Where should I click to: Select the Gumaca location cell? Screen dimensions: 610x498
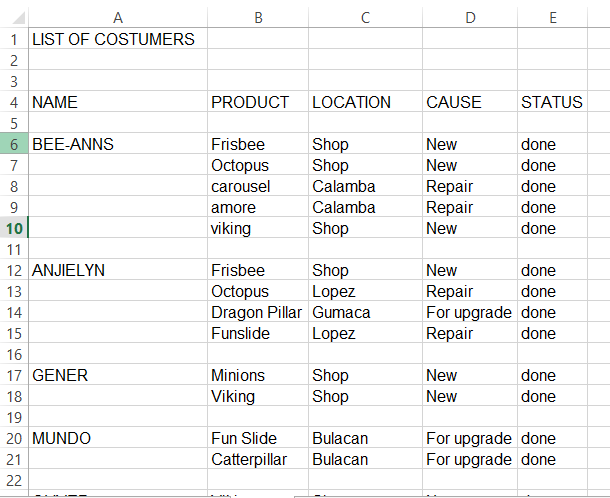click(x=341, y=312)
